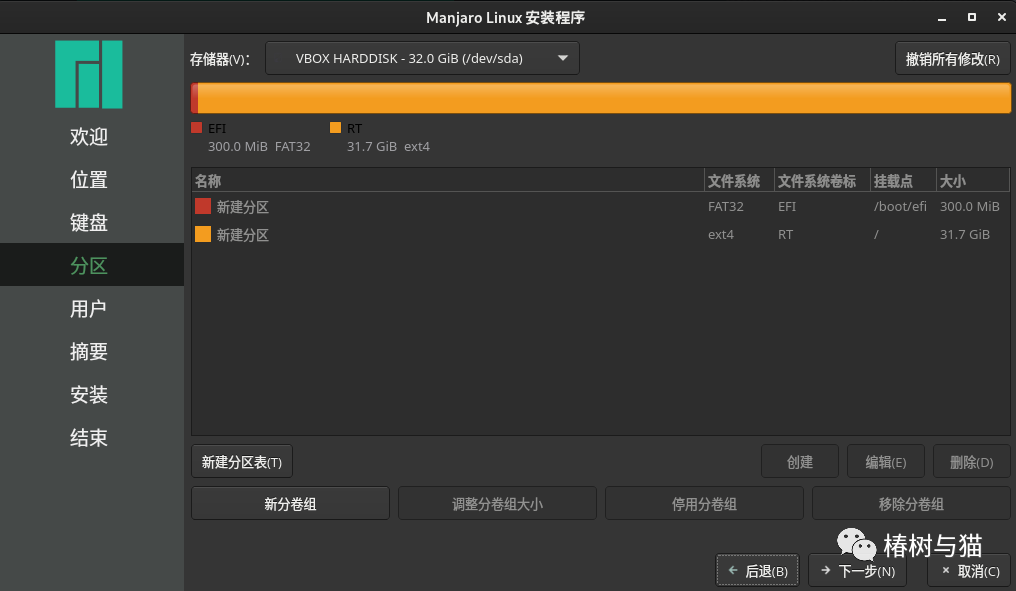Click the 大小 column header
Screen dimensions: 1016x591
[x=973, y=181]
